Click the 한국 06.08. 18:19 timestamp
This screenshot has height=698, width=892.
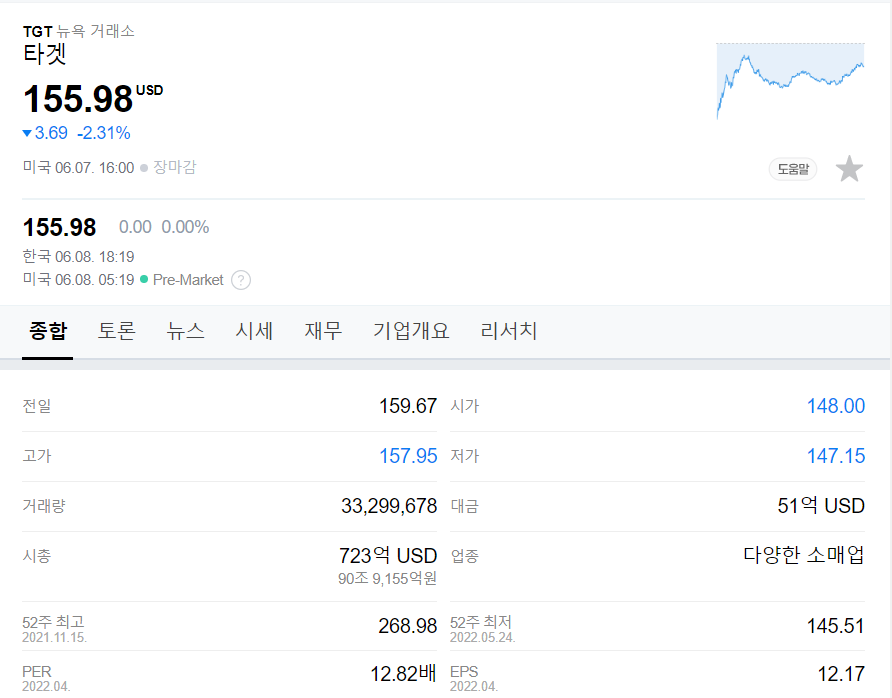79,257
